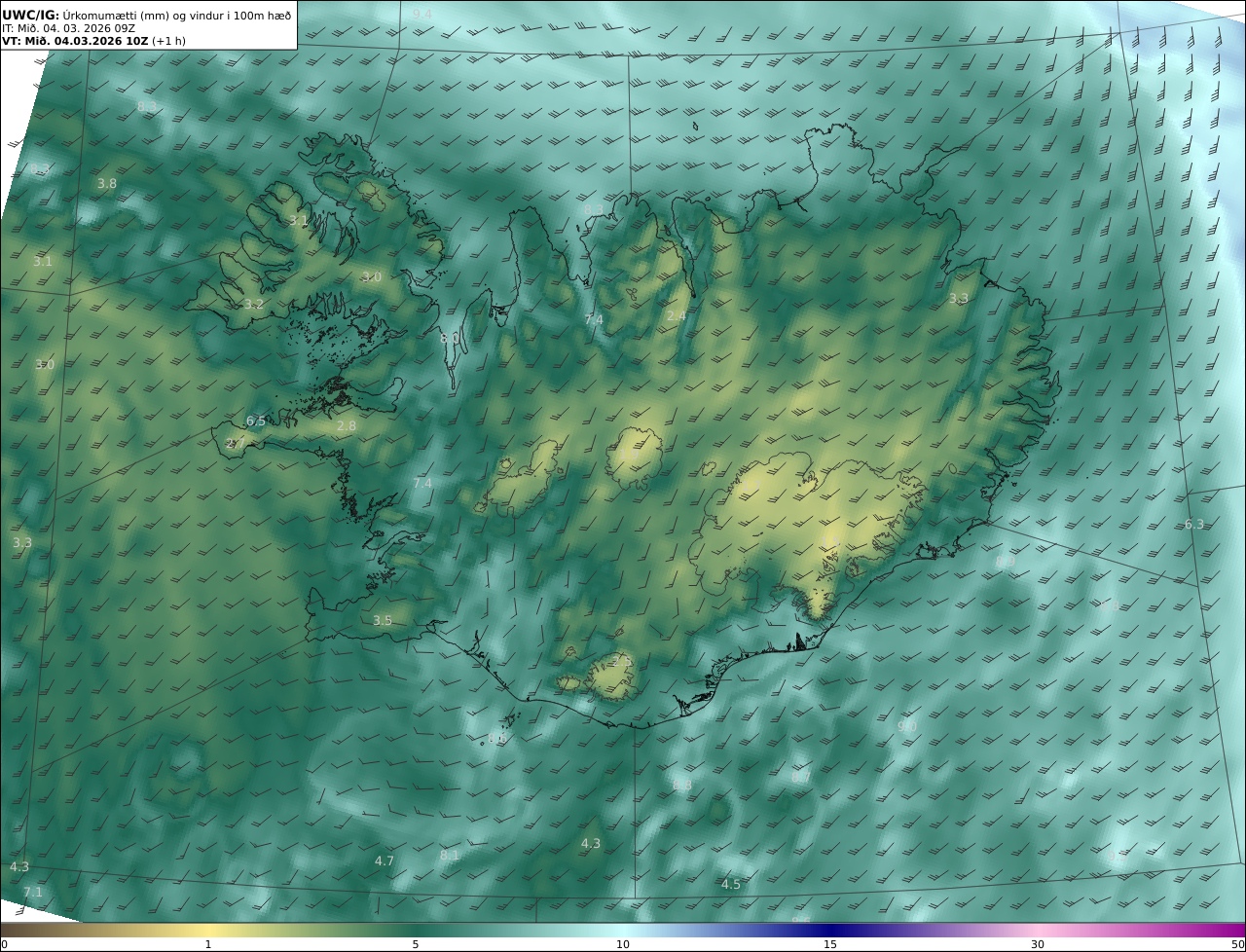Click the colorbar tick label 30
The height and width of the screenshot is (952, 1246).
pos(1038,944)
